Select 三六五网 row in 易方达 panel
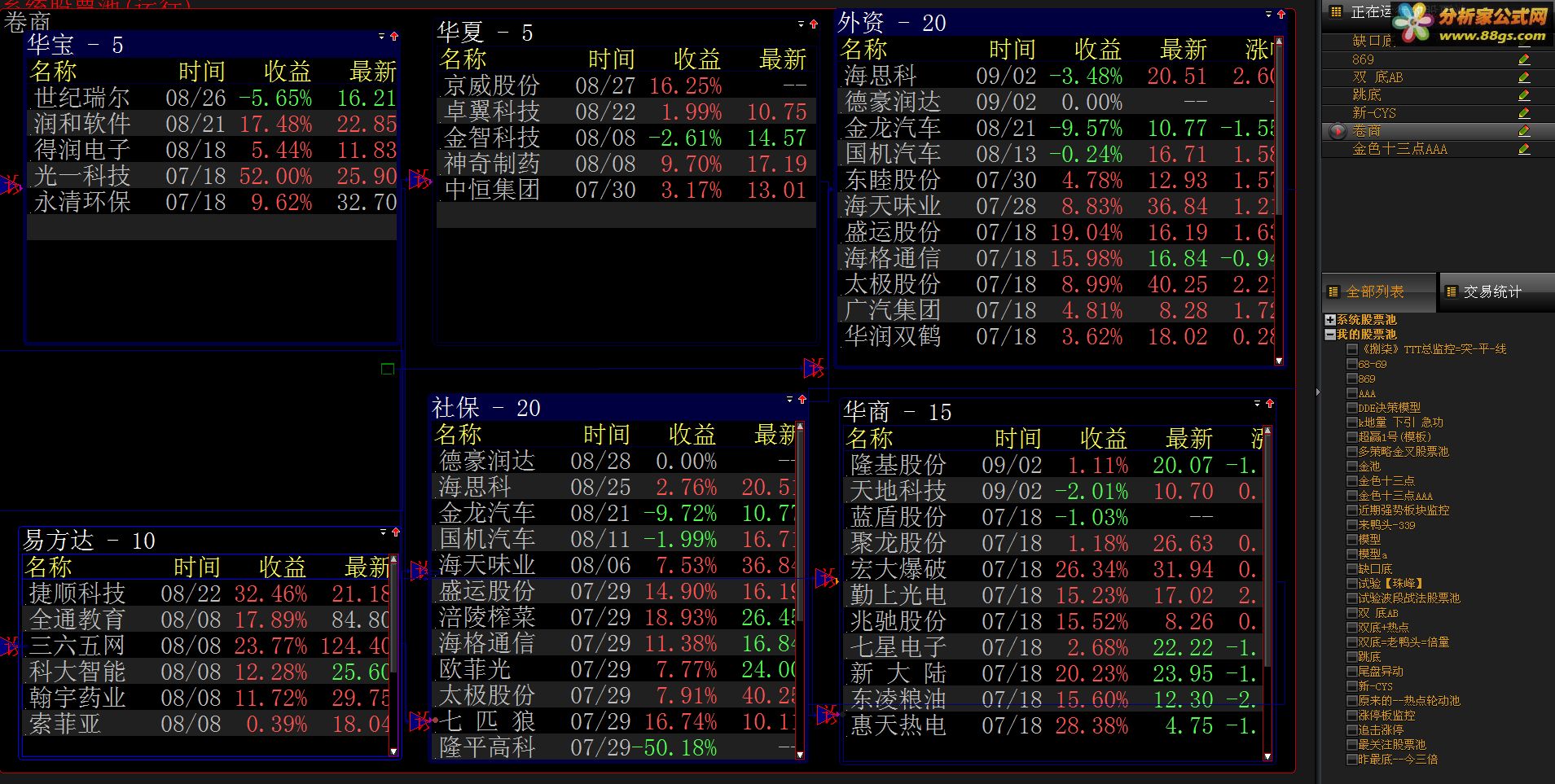1555x784 pixels. pos(206,646)
